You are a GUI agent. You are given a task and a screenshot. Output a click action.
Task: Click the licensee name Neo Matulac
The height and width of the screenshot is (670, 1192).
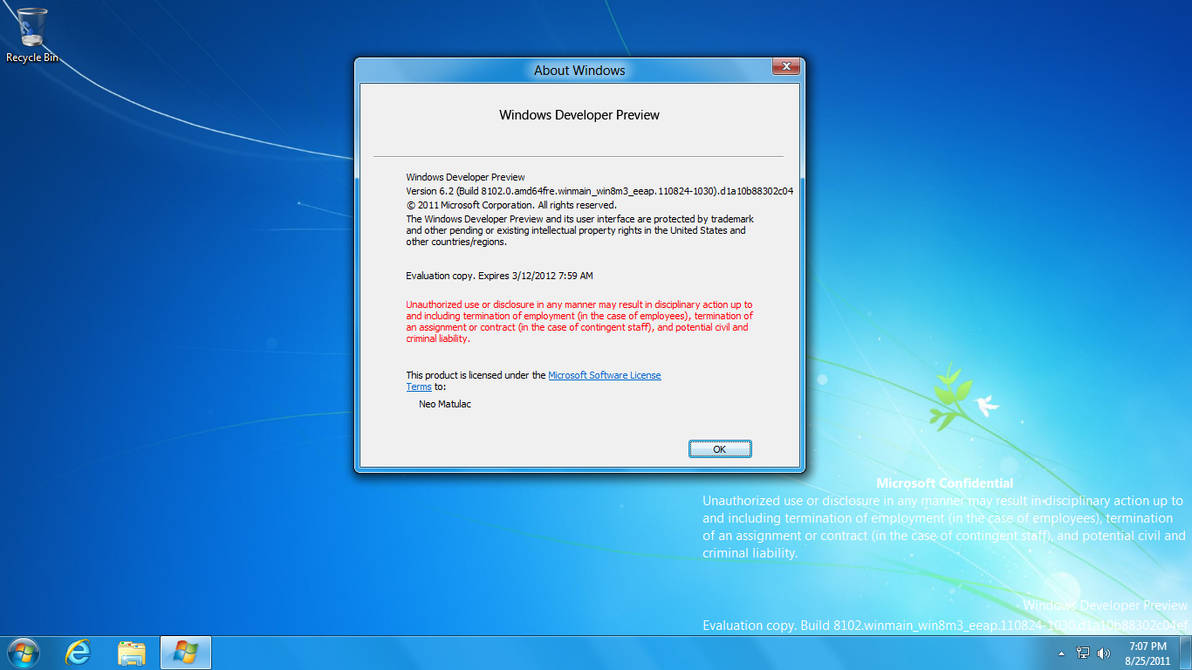coord(445,404)
